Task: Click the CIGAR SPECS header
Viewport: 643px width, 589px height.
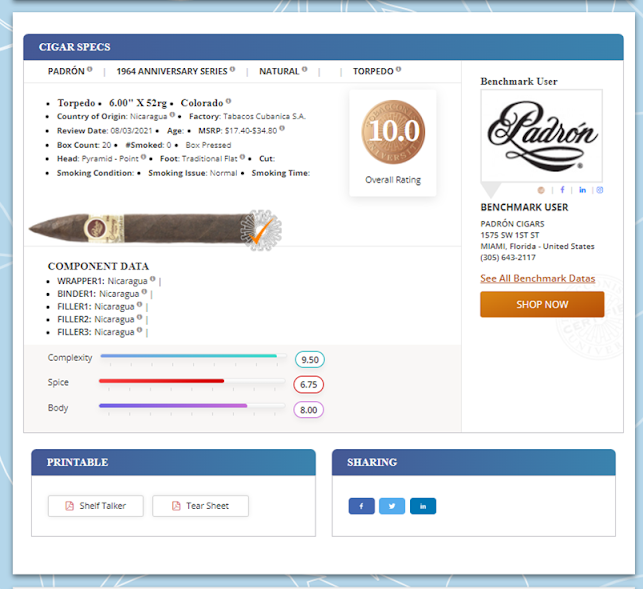Action: pos(75,47)
